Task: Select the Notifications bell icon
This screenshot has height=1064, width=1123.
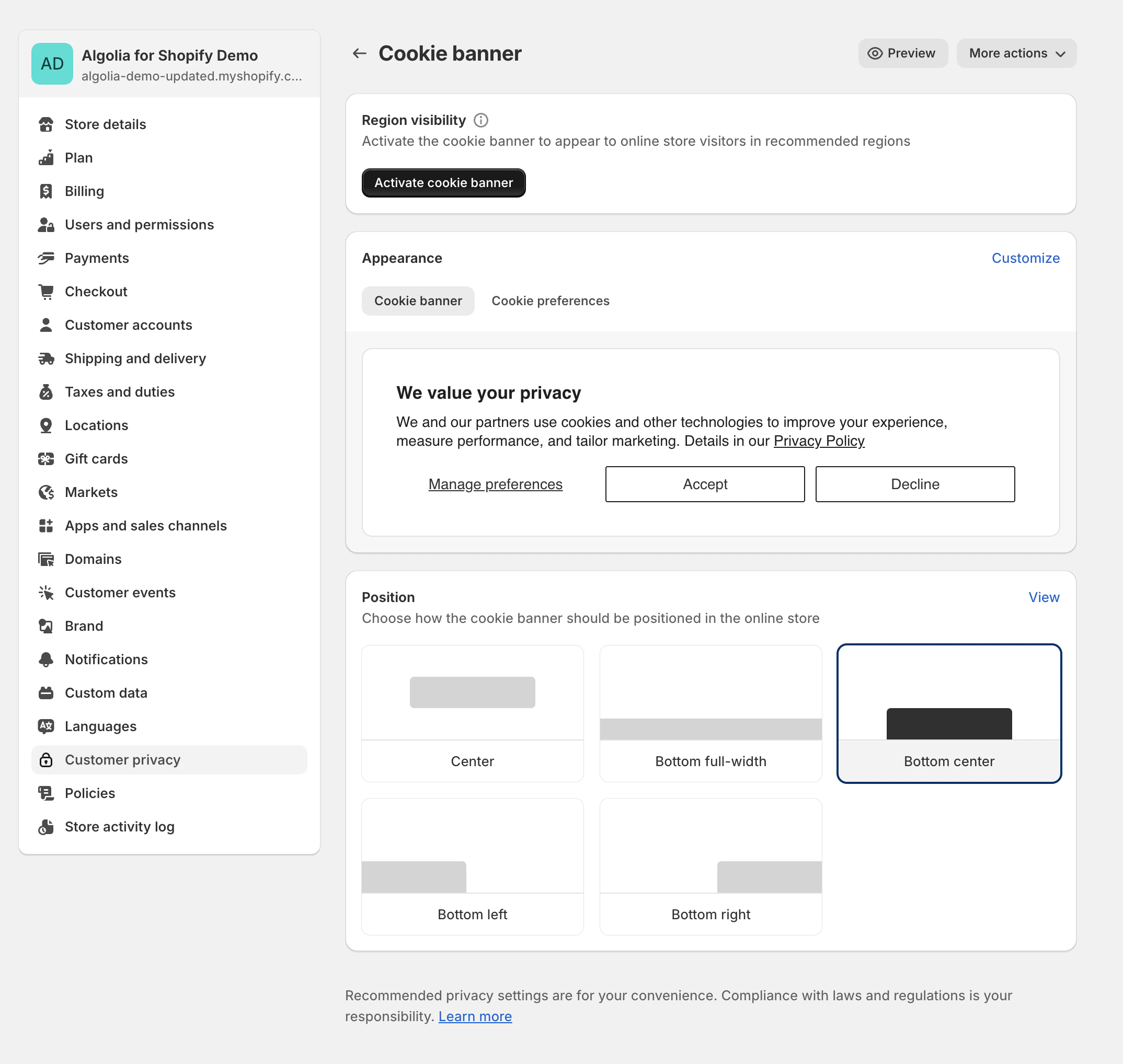Action: point(47,659)
